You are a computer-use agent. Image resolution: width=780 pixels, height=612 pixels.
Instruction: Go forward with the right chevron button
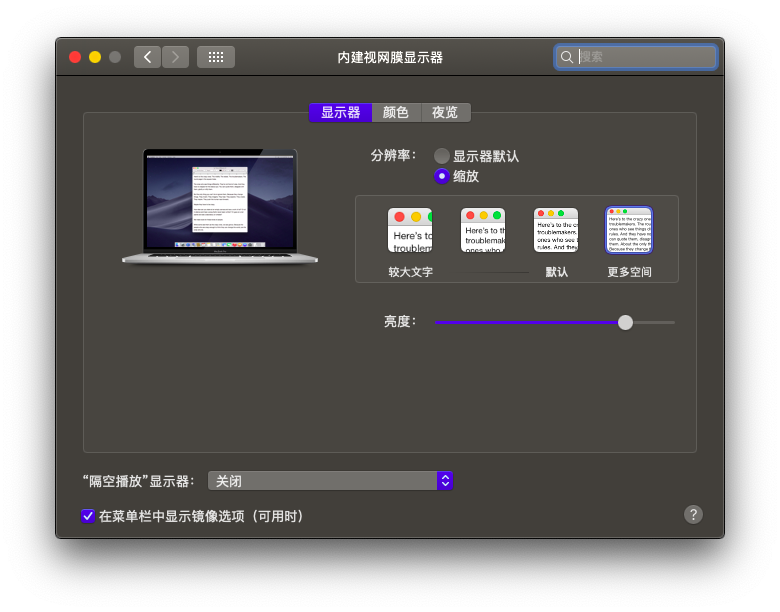pyautogui.click(x=175, y=57)
